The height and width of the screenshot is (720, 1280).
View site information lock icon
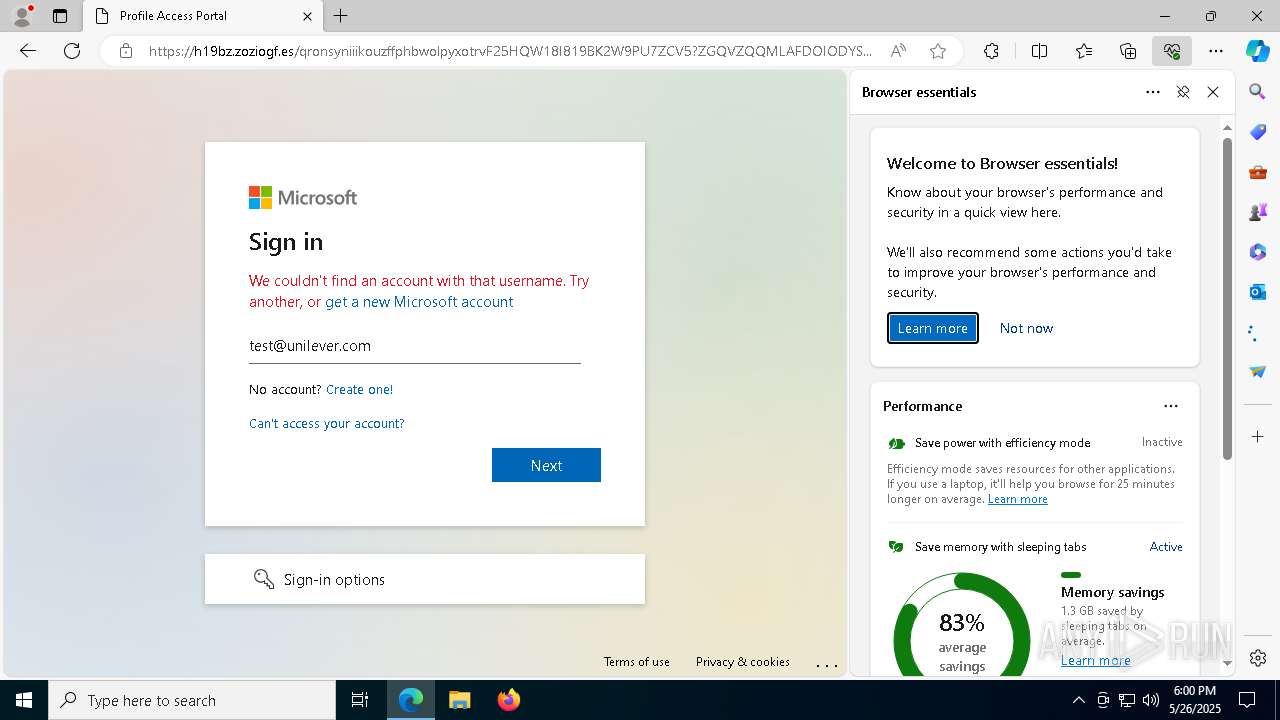(126, 51)
